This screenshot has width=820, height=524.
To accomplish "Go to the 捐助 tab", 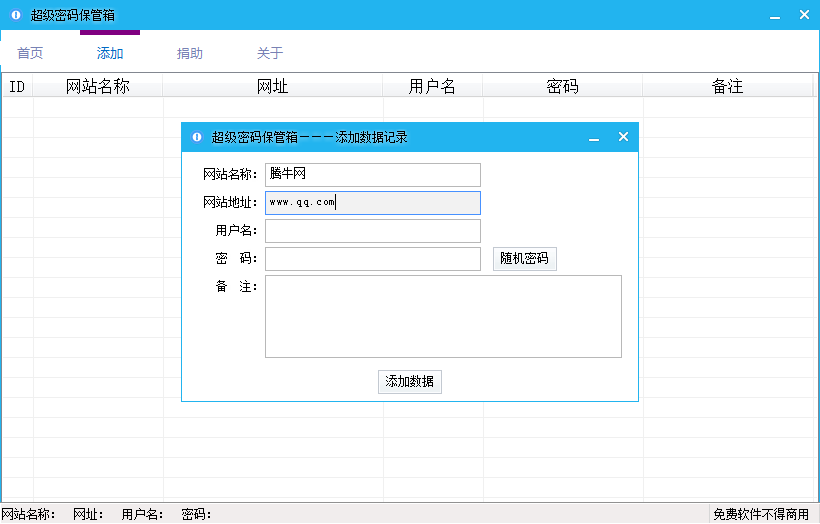I will coord(190,53).
